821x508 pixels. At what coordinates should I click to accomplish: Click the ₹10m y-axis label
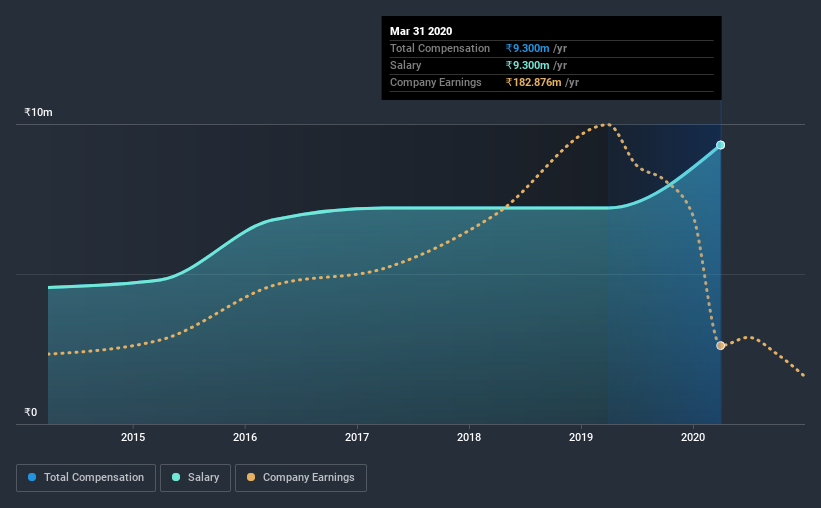[x=38, y=113]
